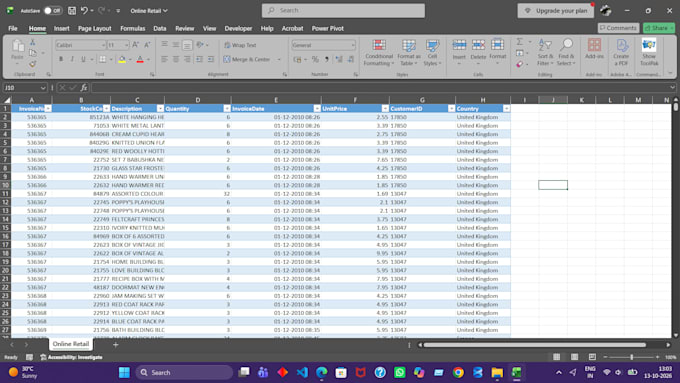Open the UnitPrice column filter dropdown
This screenshot has height=383, width=680.
click(385, 108)
